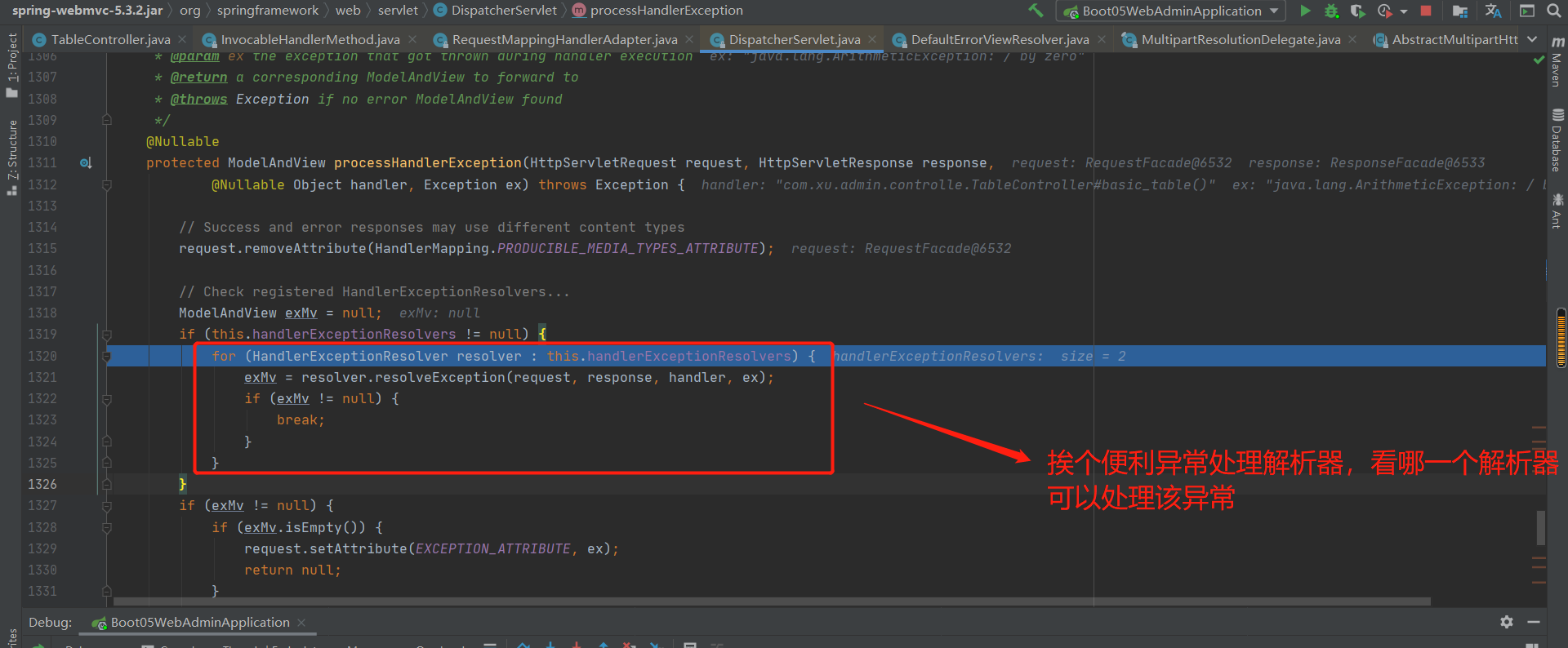Click the red Stop button
This screenshot has height=648, width=1568.
click(x=1426, y=11)
